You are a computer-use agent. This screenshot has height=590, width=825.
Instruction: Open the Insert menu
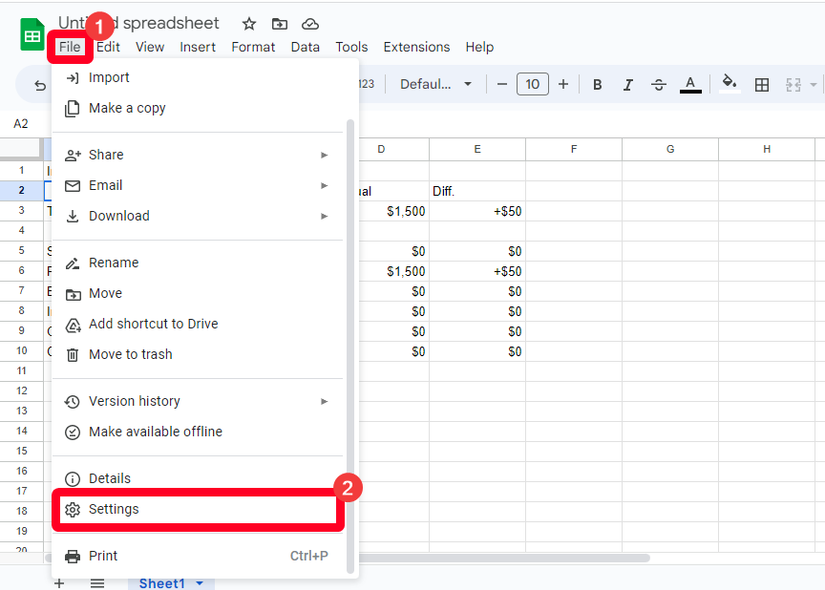click(x=197, y=47)
